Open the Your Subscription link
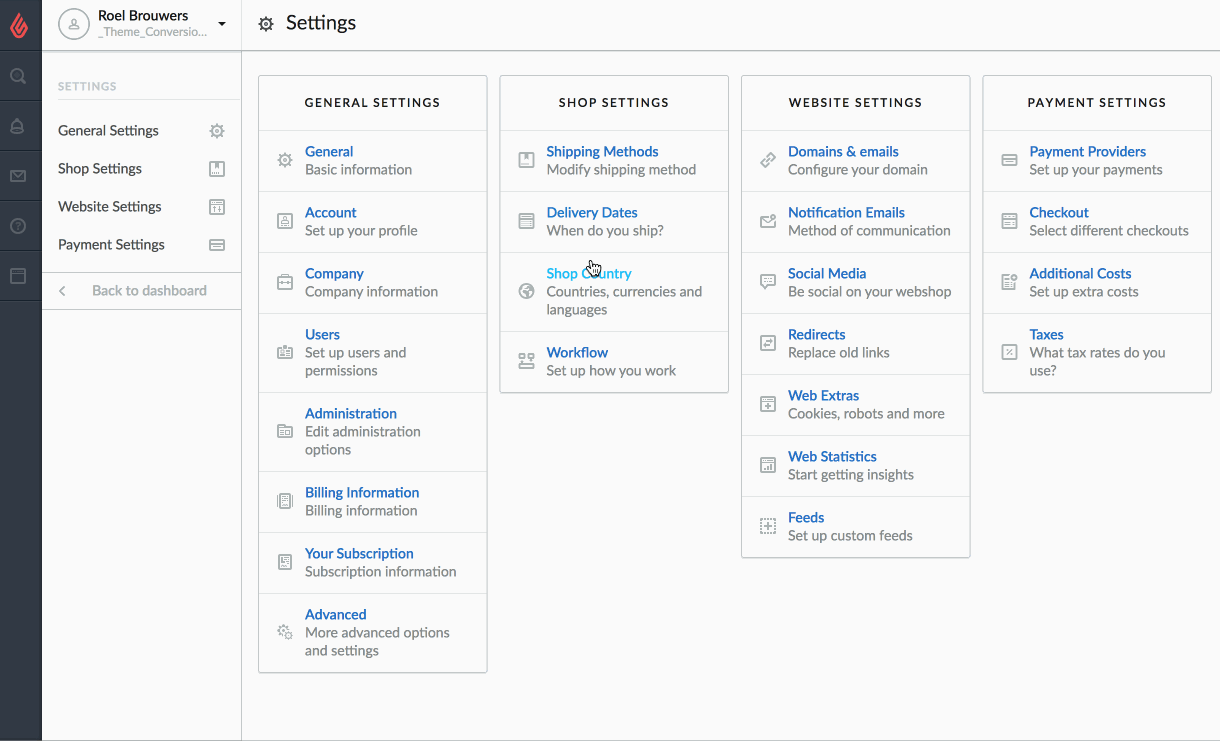This screenshot has height=741, width=1220. (359, 554)
